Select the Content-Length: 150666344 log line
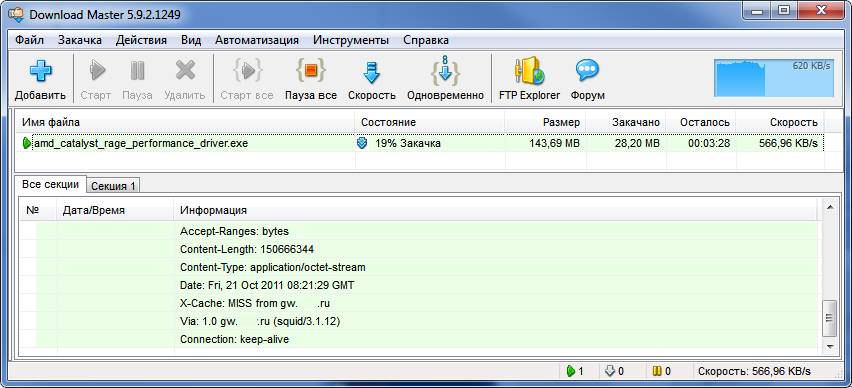Viewport: 852px width, 388px height. [x=418, y=249]
